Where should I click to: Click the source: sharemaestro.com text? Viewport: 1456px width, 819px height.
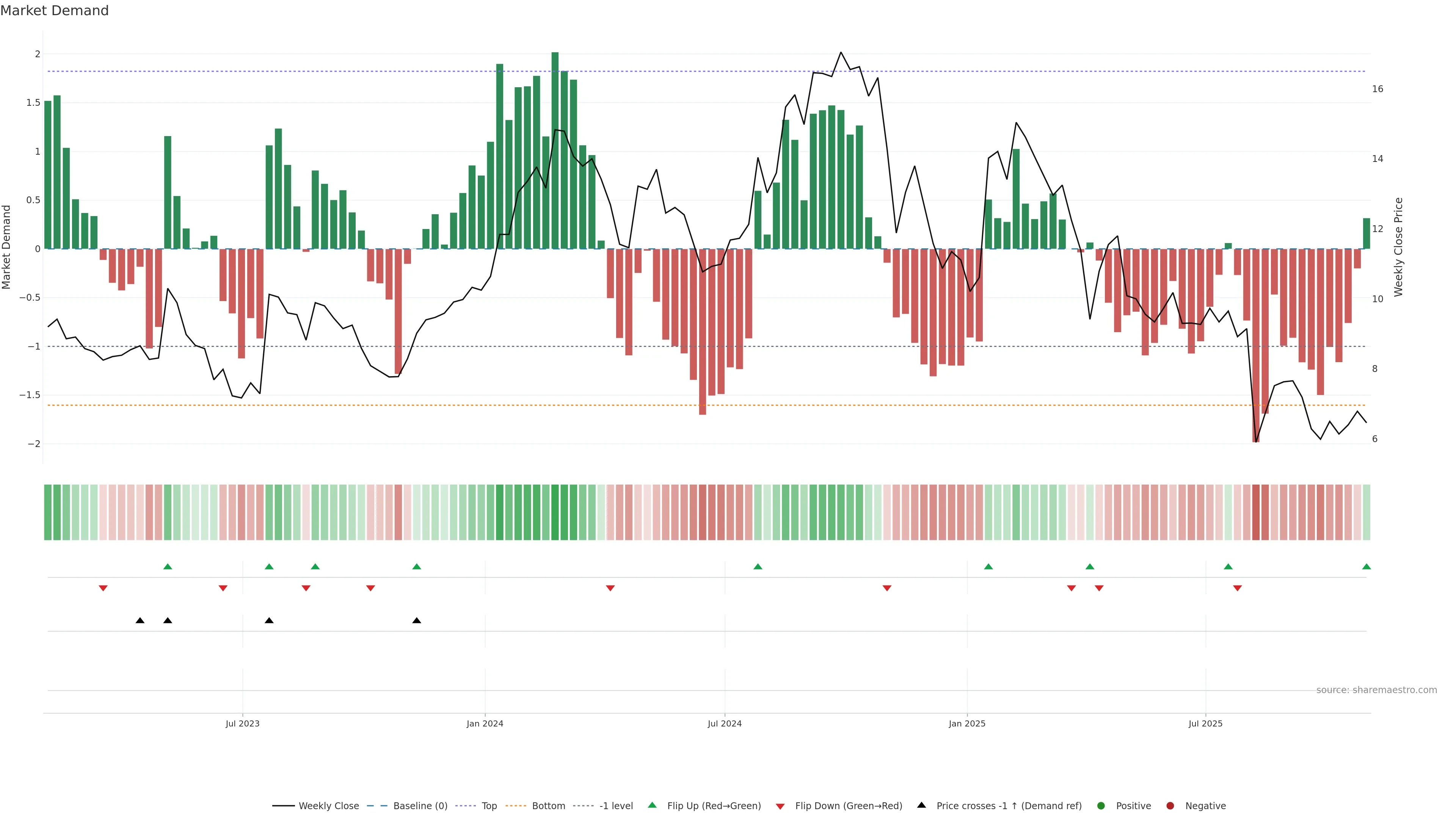[1376, 690]
